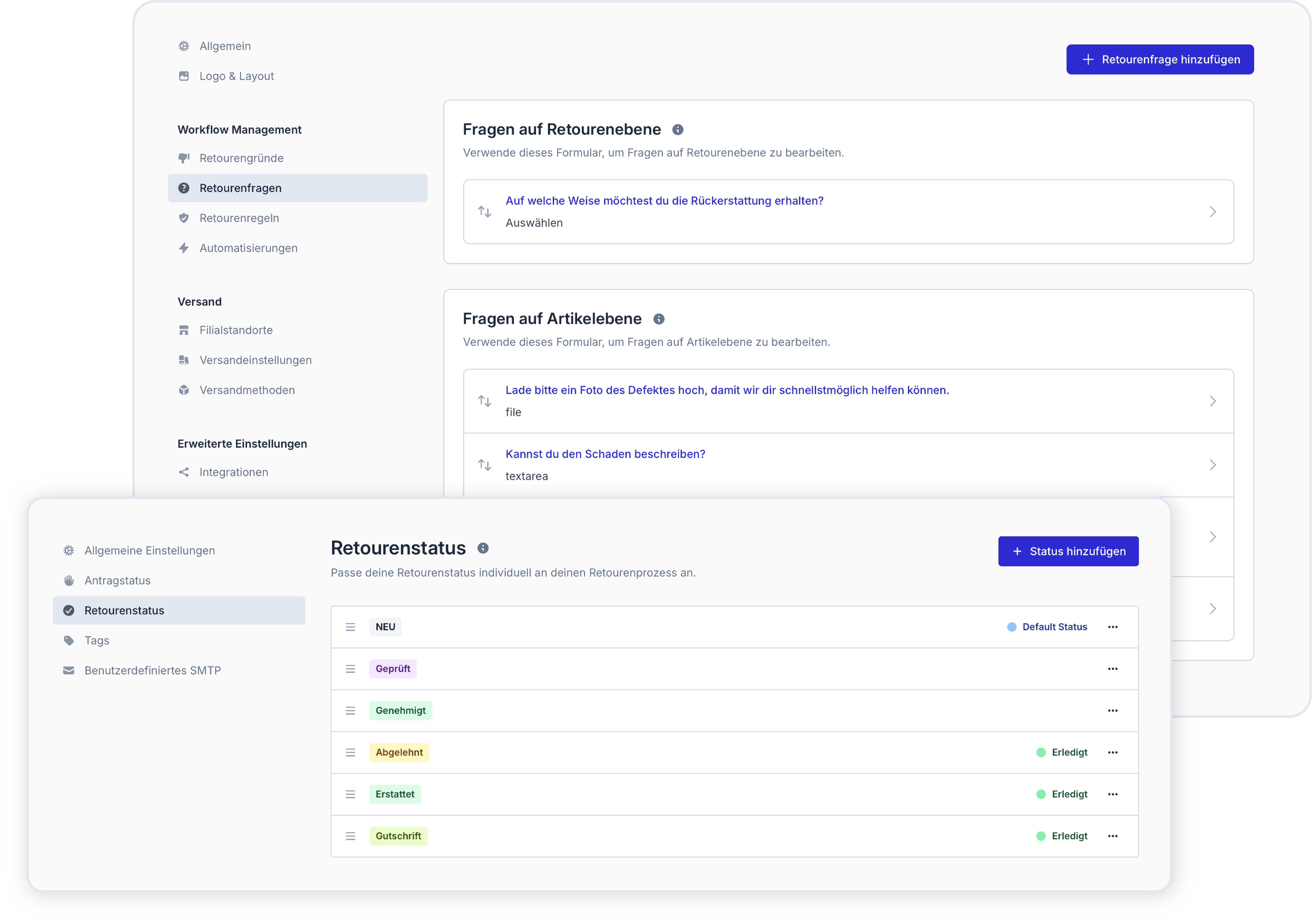
Task: Click sort arrows icon for Foto upload question
Action: (484, 401)
